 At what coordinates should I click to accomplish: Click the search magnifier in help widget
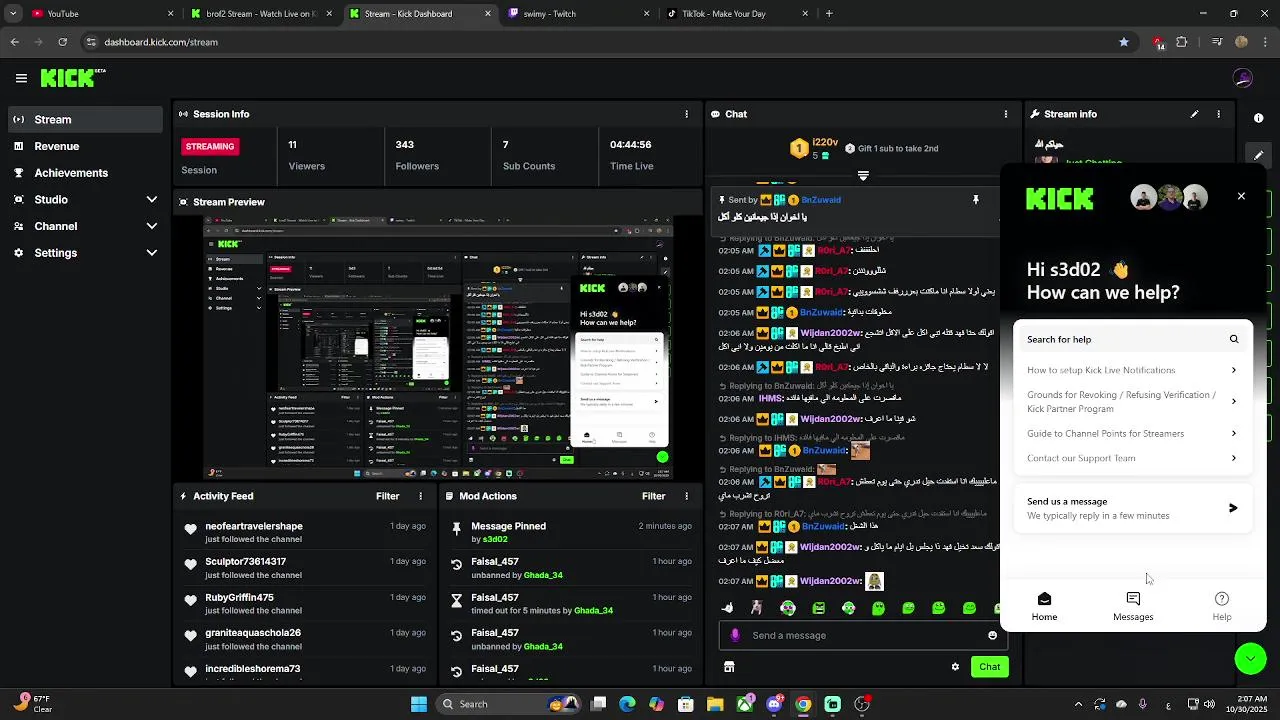click(1234, 339)
